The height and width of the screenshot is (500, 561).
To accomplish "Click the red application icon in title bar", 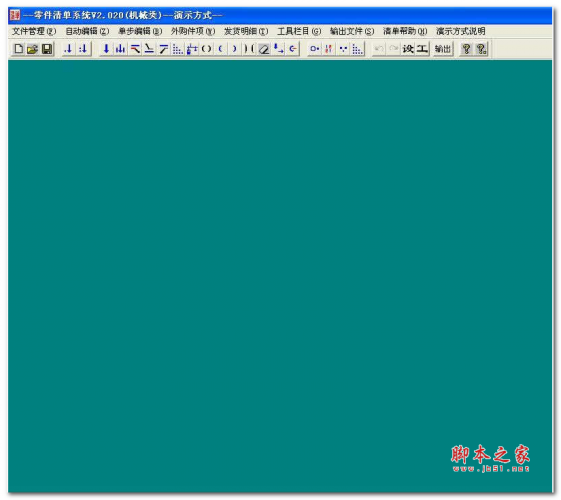I will click(15, 15).
